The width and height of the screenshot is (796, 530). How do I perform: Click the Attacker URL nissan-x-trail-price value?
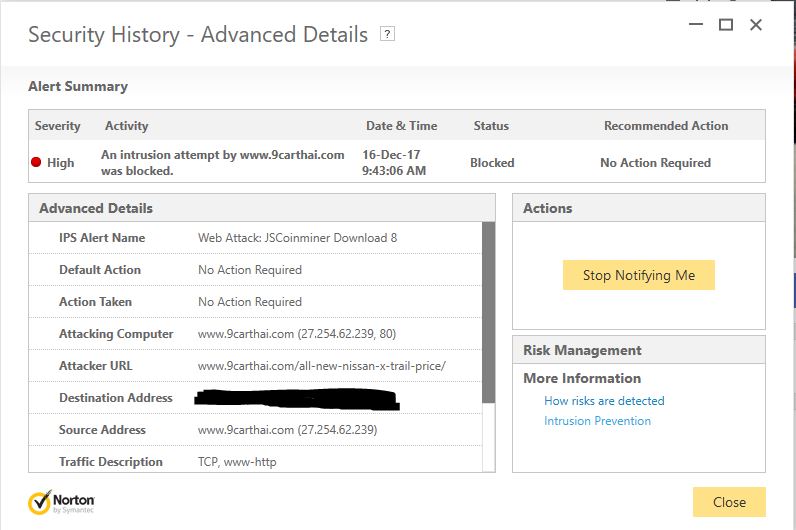point(322,366)
